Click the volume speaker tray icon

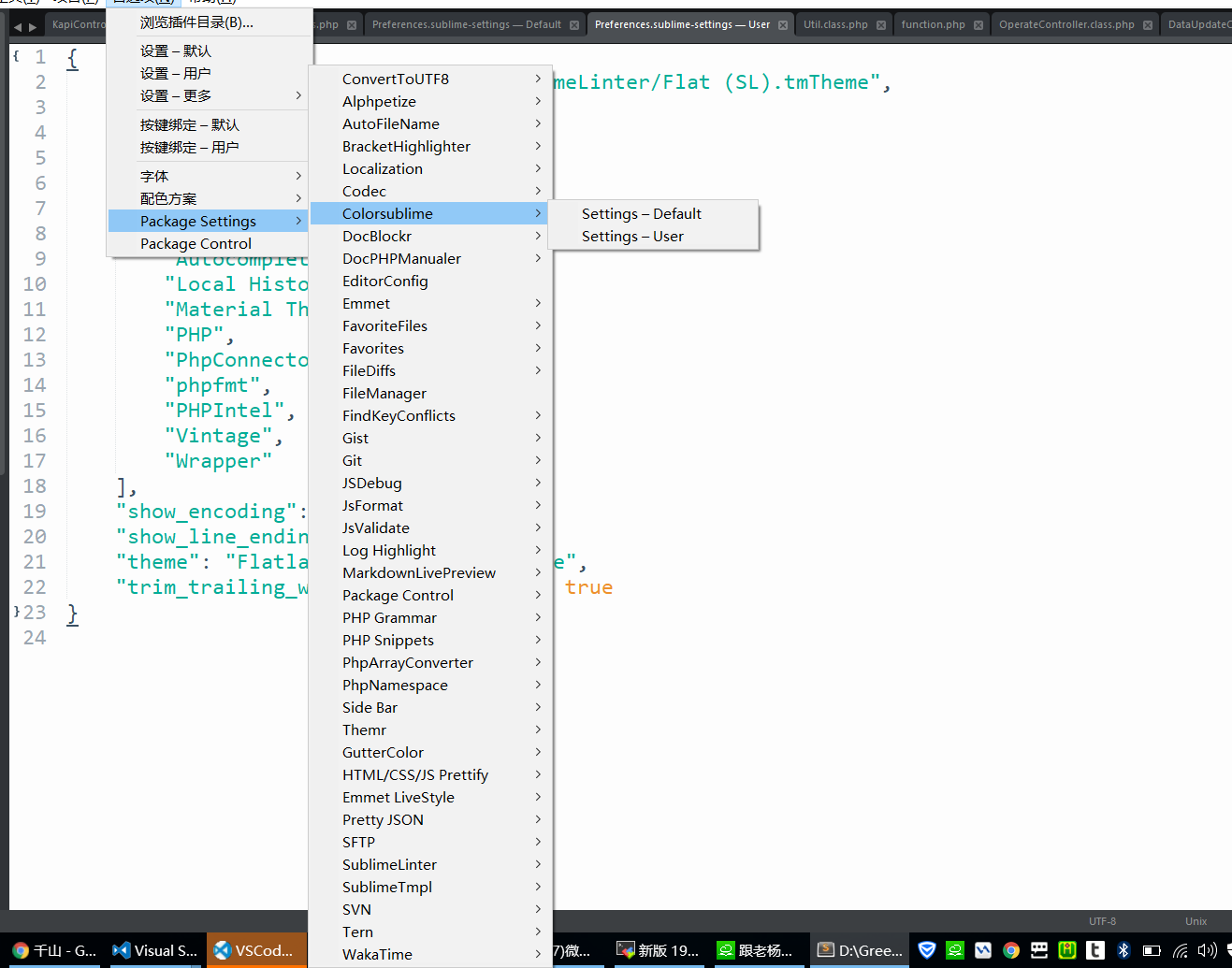coord(1208,950)
